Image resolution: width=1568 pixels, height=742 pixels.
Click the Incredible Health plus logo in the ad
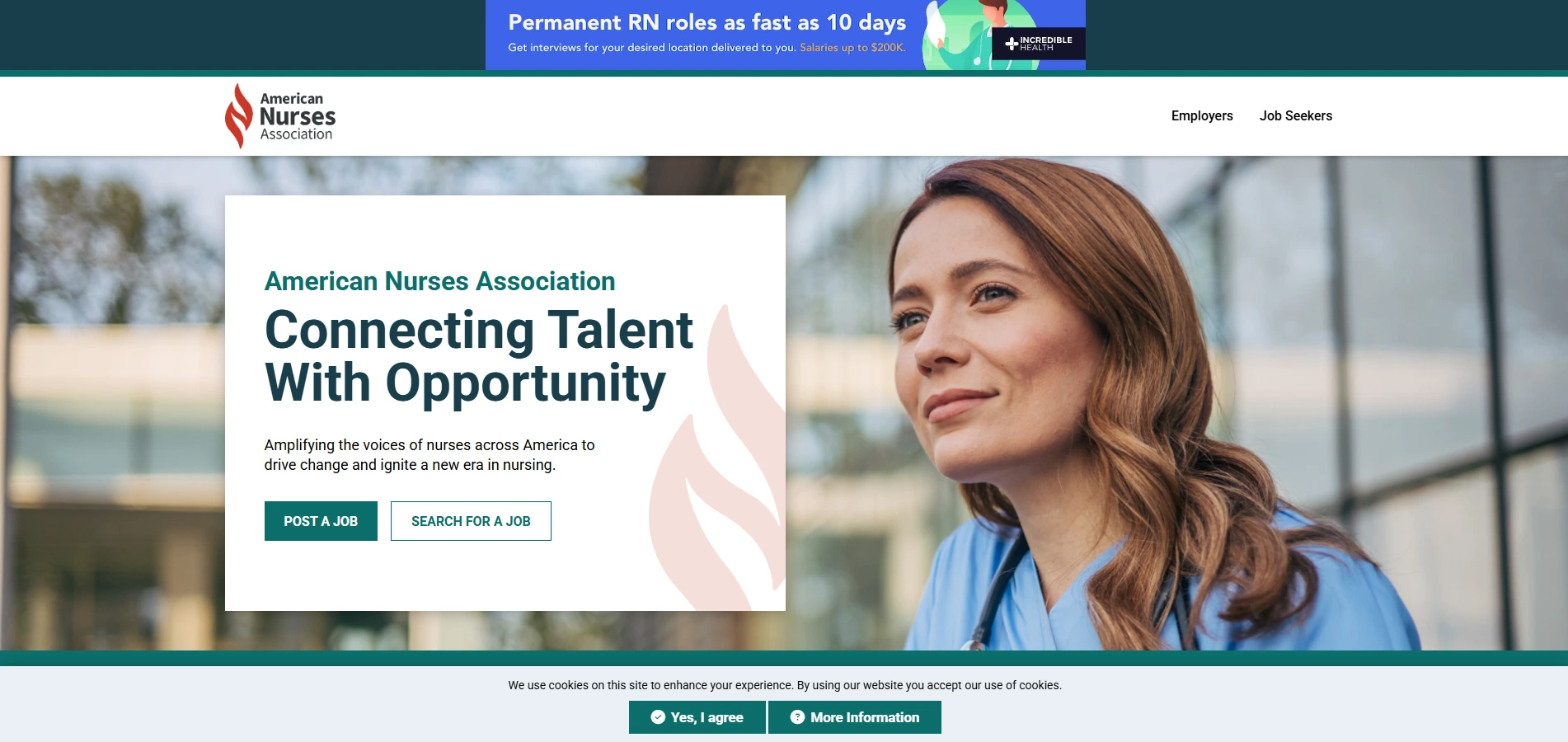[x=1012, y=44]
